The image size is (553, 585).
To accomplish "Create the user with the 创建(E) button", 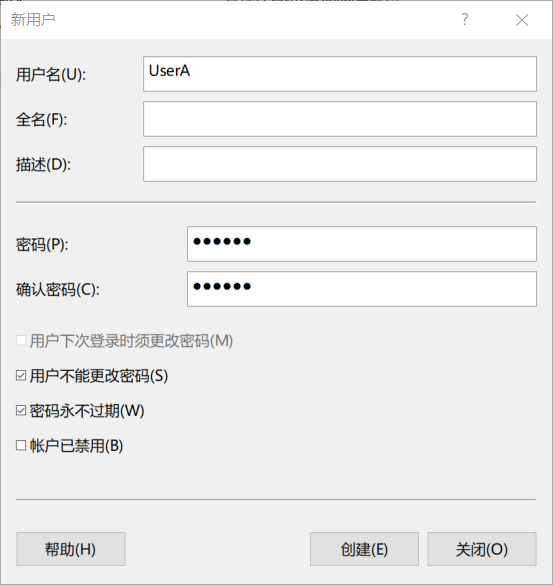I will 364,549.
